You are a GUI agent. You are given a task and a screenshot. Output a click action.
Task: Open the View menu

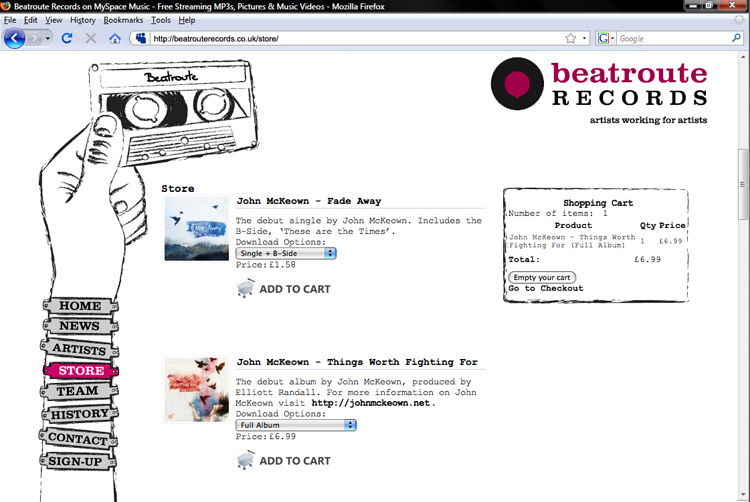(x=54, y=20)
